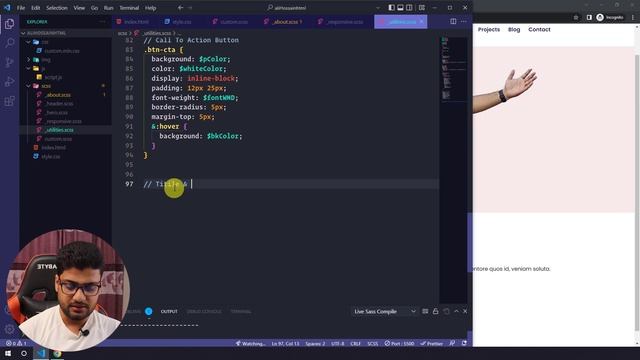Select the TERMINAL panel tab

pyautogui.click(x=241, y=311)
